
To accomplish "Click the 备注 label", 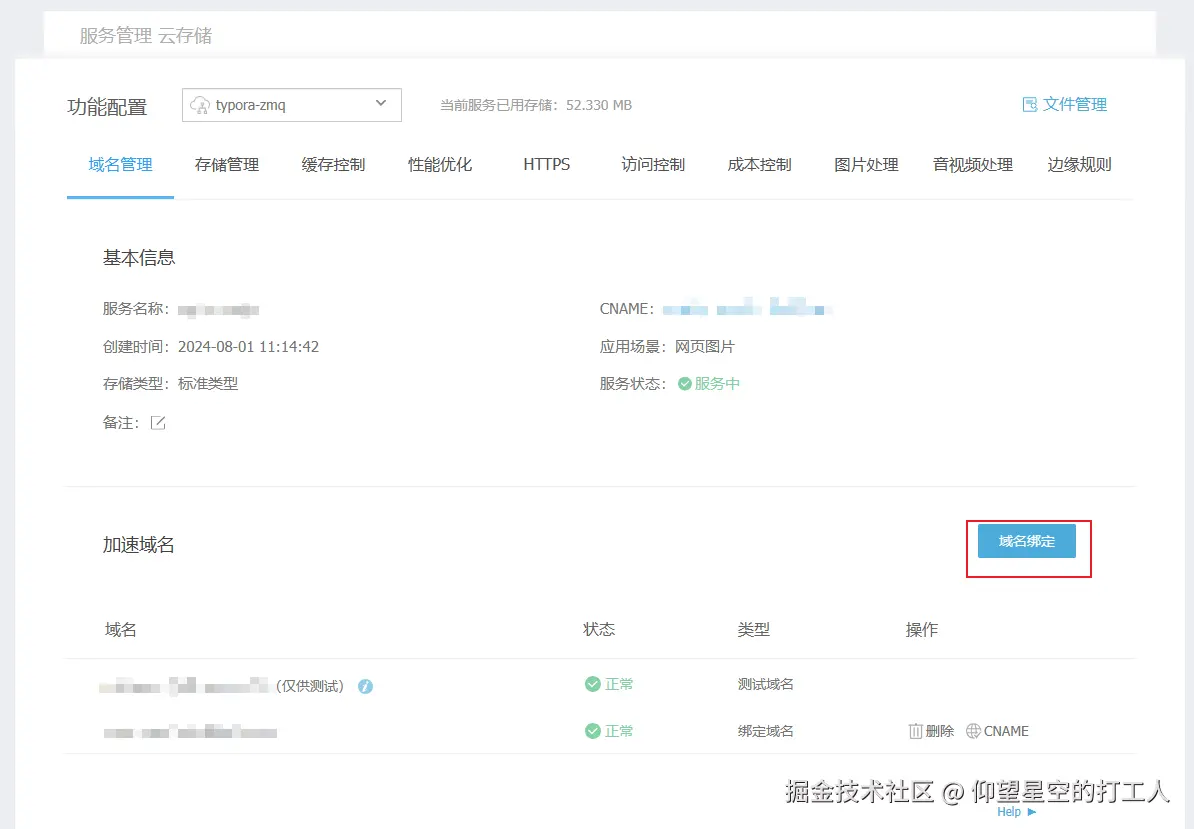I will tap(120, 422).
